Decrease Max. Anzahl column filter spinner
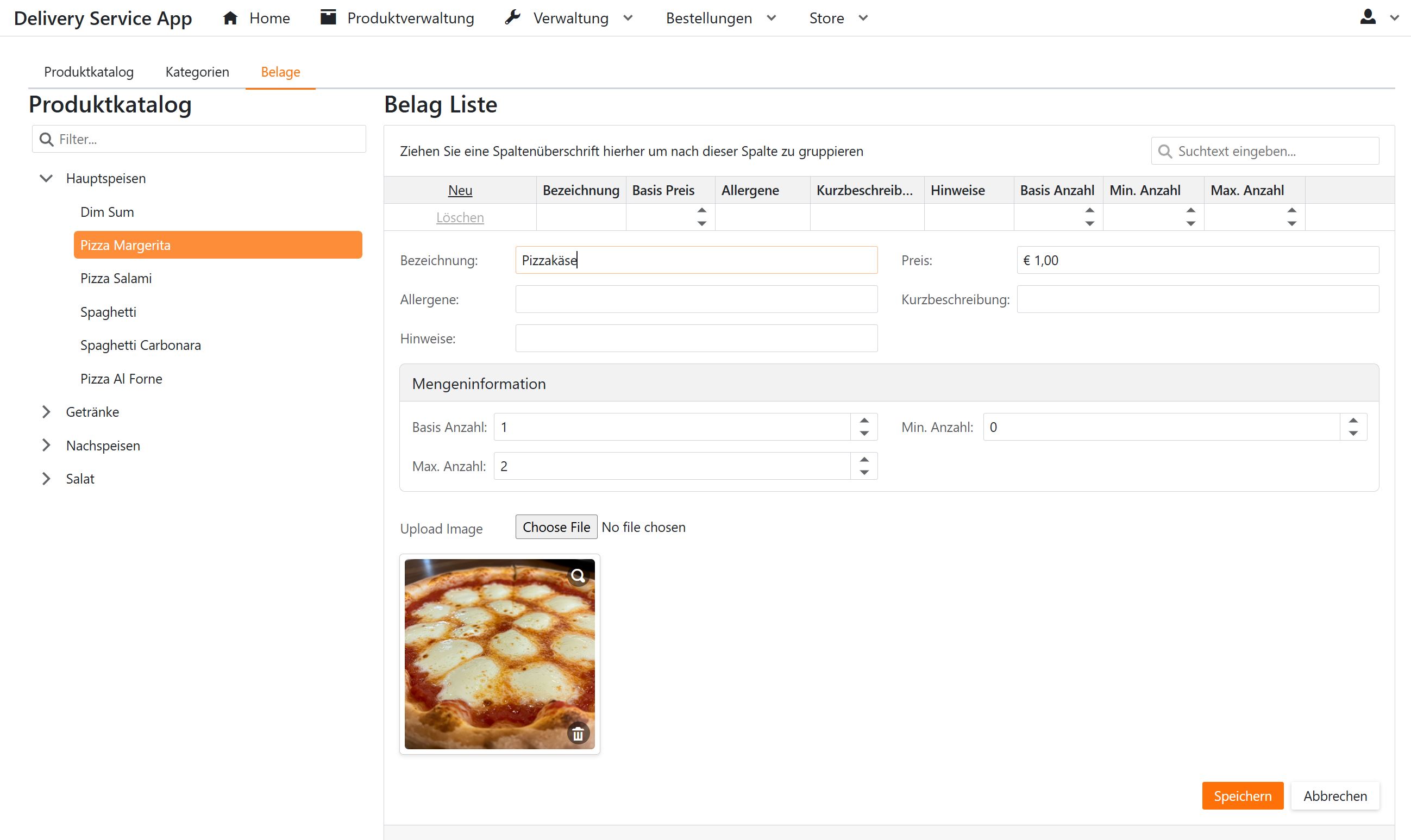Screen dimensions: 1411x840 click(1291, 224)
